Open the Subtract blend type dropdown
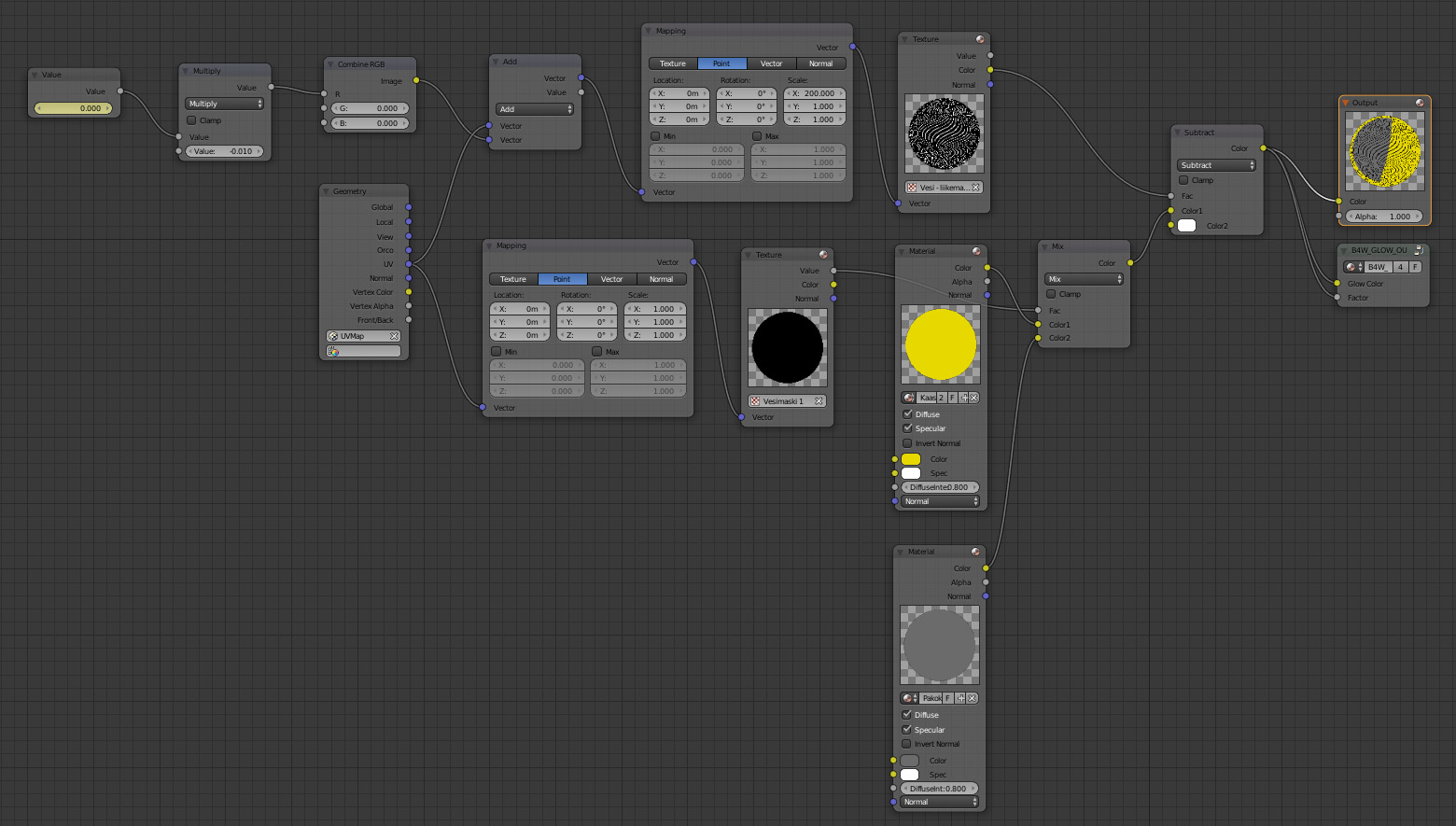Screen dimensions: 1456x826 pyautogui.click(x=1217, y=165)
